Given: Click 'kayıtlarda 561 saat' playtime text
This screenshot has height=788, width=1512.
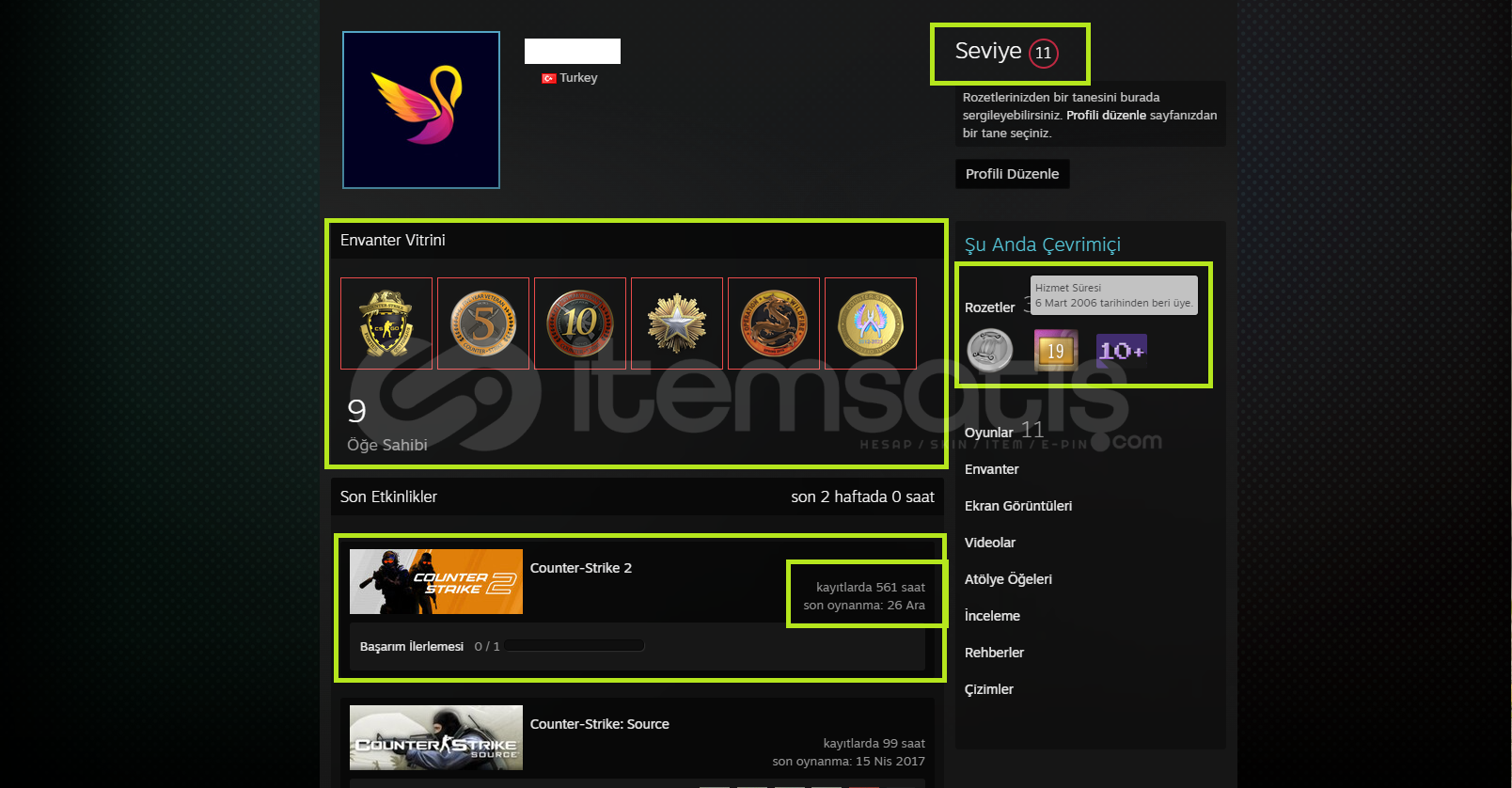Looking at the screenshot, I should (871, 588).
